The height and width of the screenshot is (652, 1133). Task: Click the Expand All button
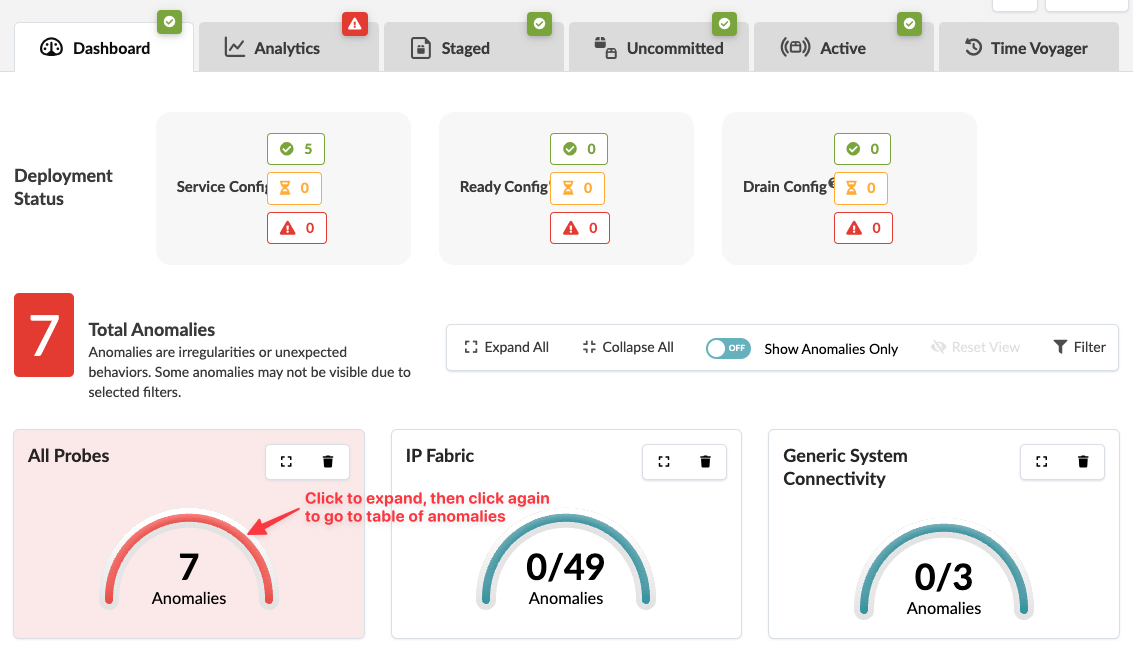pos(507,347)
